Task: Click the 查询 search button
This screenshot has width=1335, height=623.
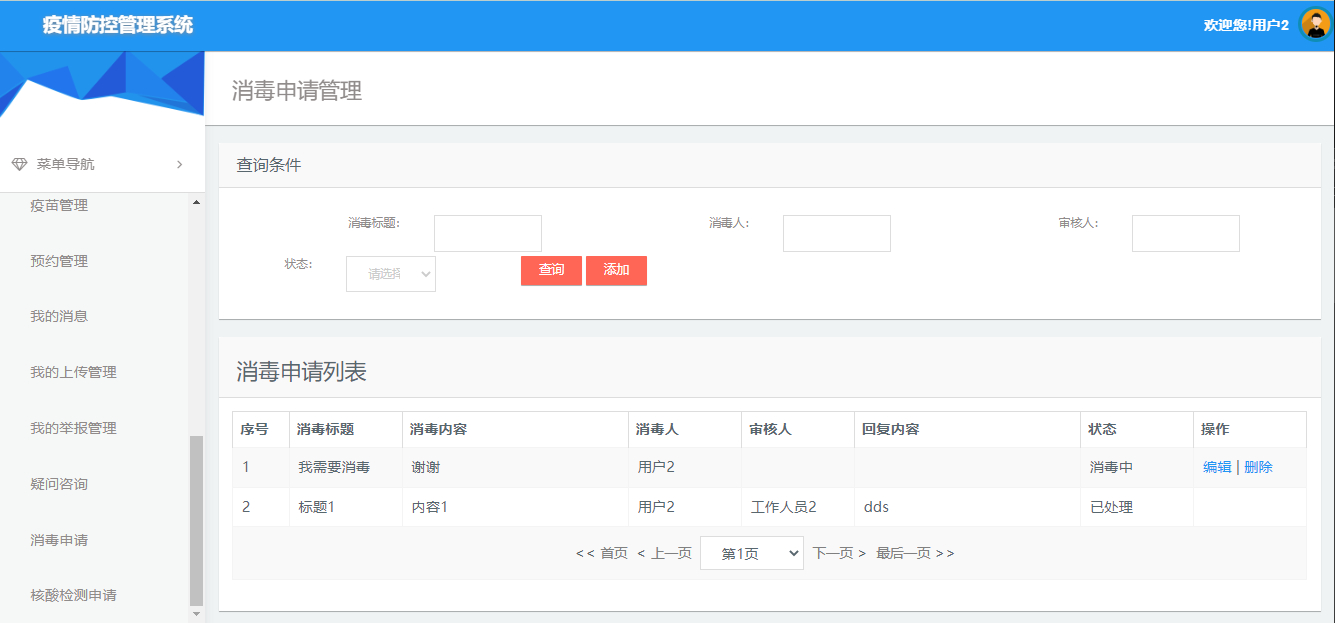Action: coord(550,270)
